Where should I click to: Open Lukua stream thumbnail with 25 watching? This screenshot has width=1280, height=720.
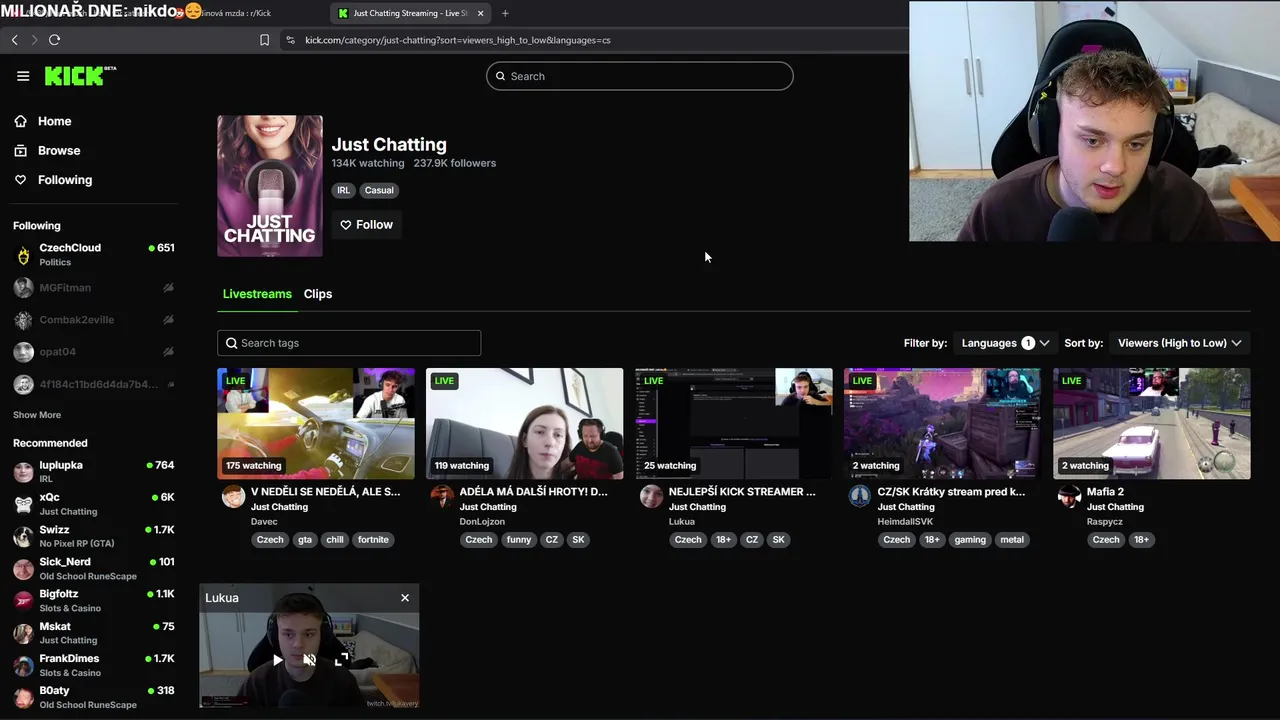734,424
